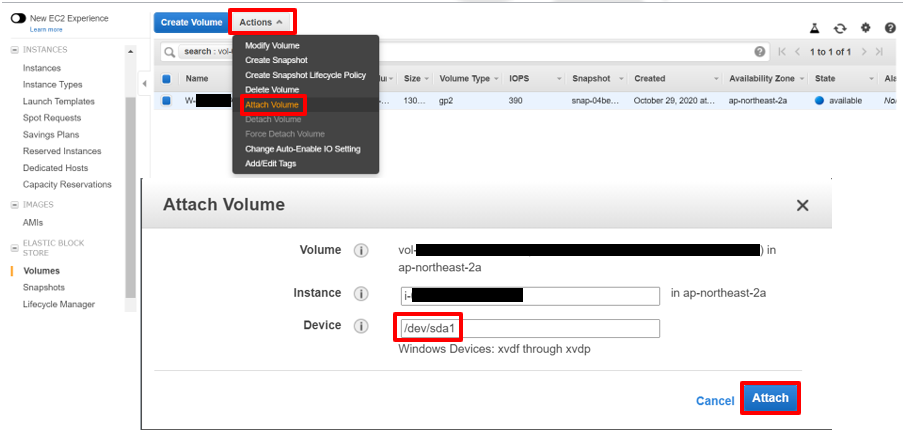Image resolution: width=903 pixels, height=432 pixels.
Task: Choose Create Snapshot from Actions menu
Action: point(276,60)
